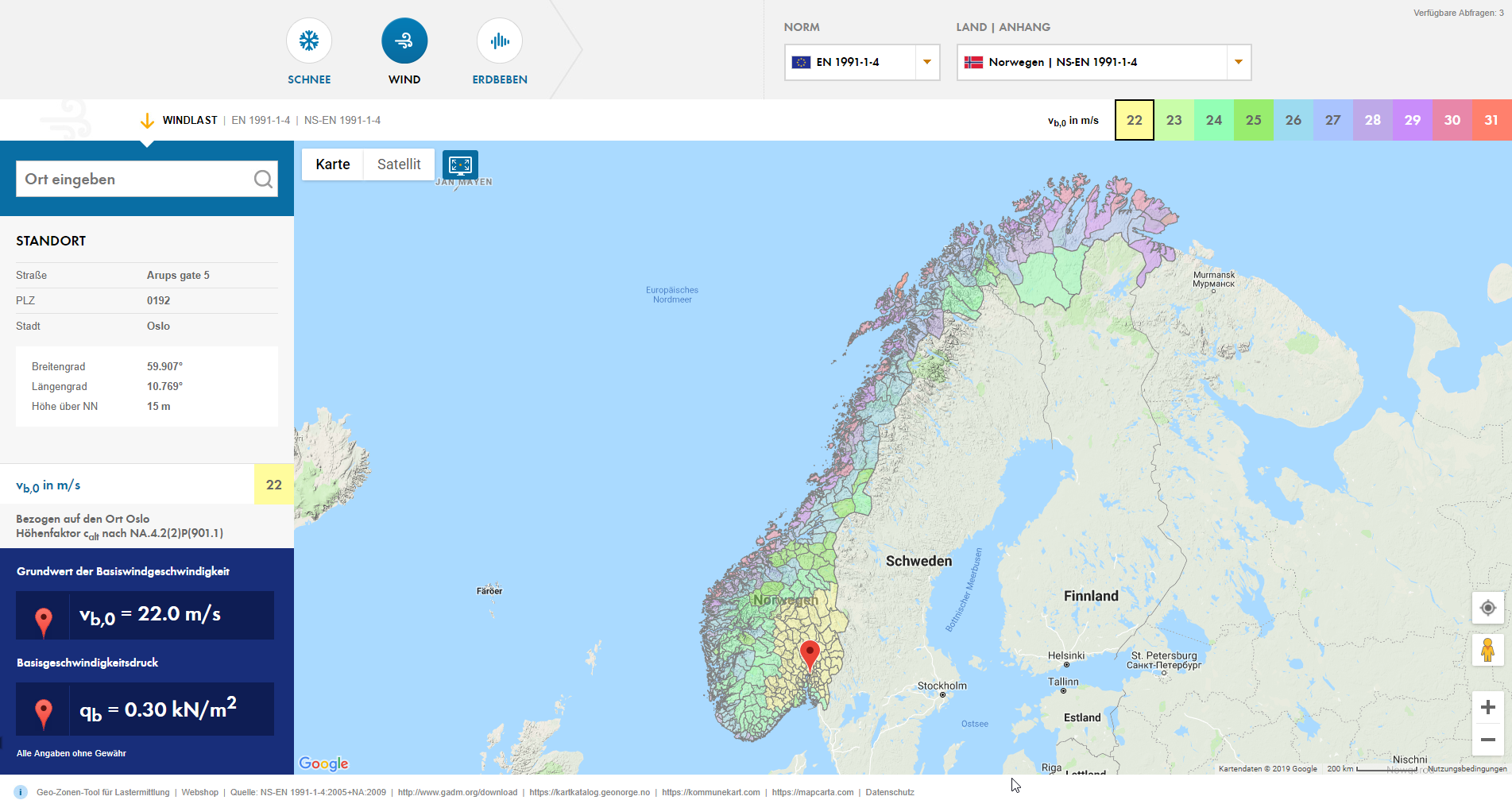Image resolution: width=1512 pixels, height=804 pixels.
Task: Open the Webshop footer link
Action: click(199, 792)
